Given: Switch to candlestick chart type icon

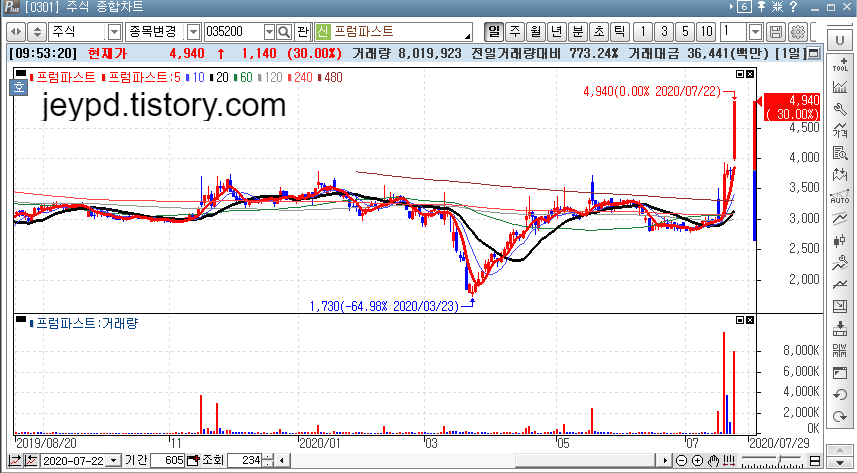Looking at the screenshot, I should pos(840,241).
